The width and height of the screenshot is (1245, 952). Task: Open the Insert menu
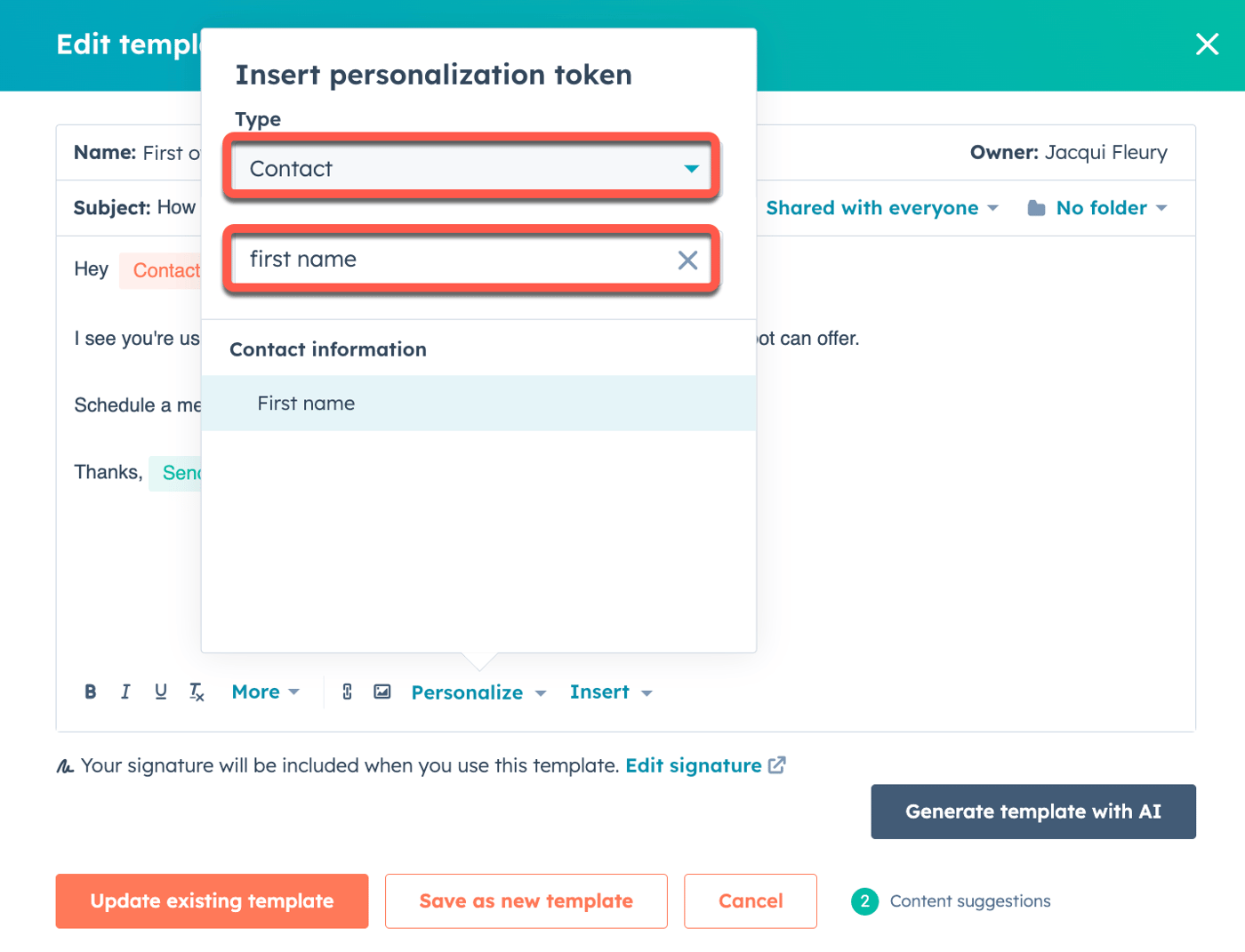tap(611, 692)
